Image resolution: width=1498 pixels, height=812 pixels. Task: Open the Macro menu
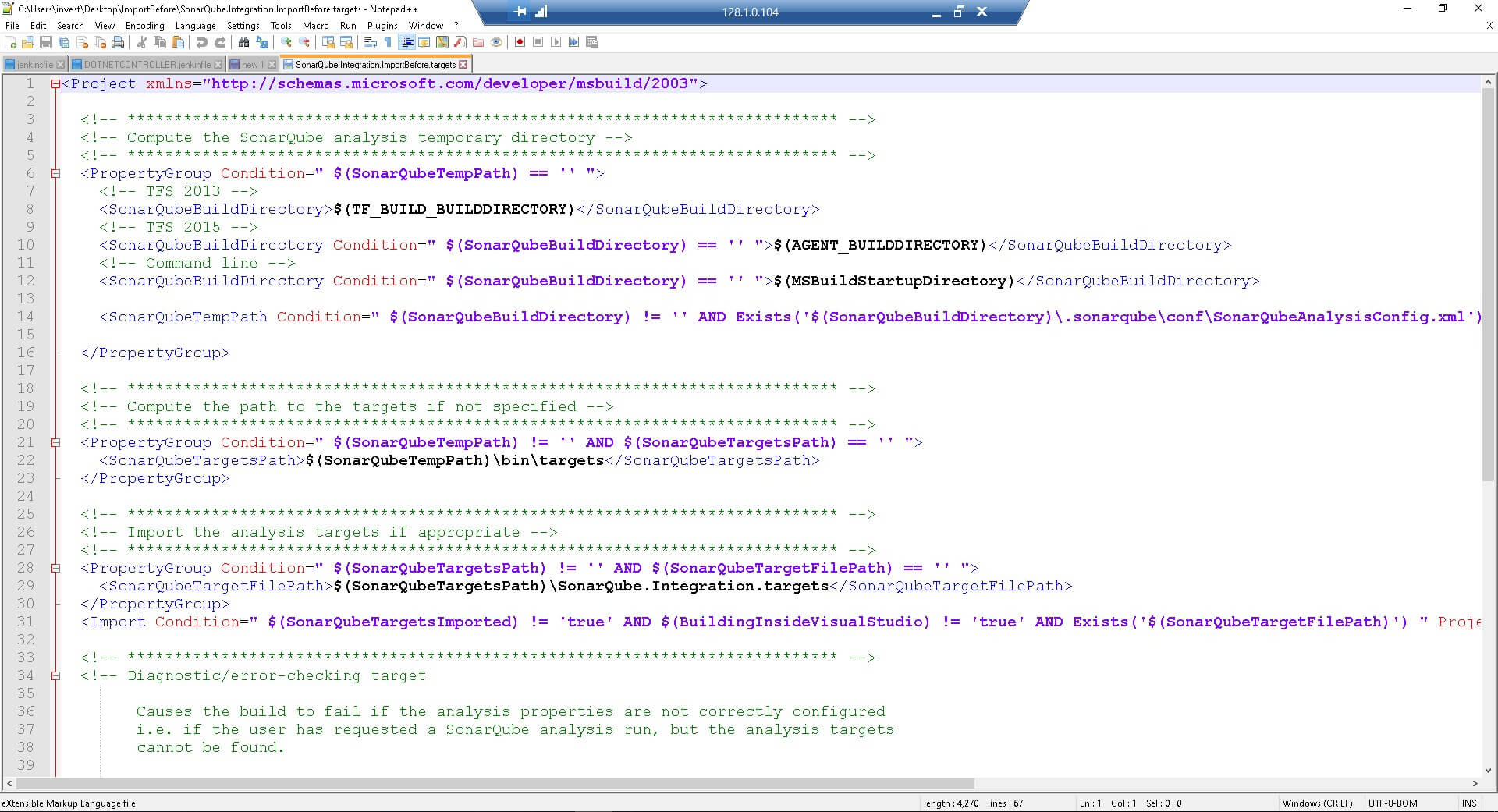(x=315, y=26)
